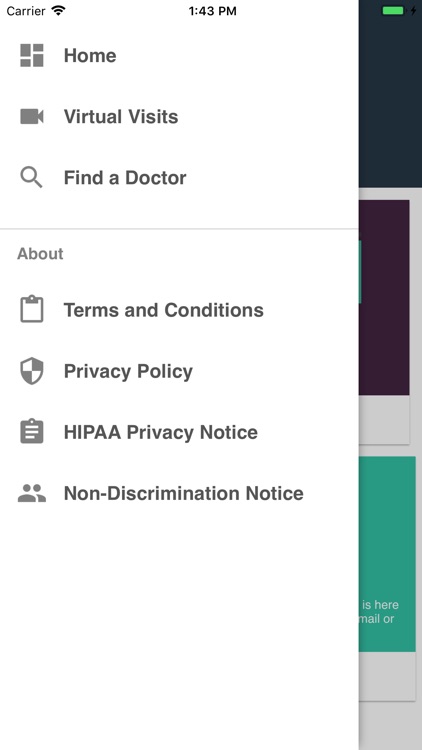Screen dimensions: 422x750
Task: Tap the Wi-Fi status bar icon
Action: pyautogui.click(x=58, y=11)
